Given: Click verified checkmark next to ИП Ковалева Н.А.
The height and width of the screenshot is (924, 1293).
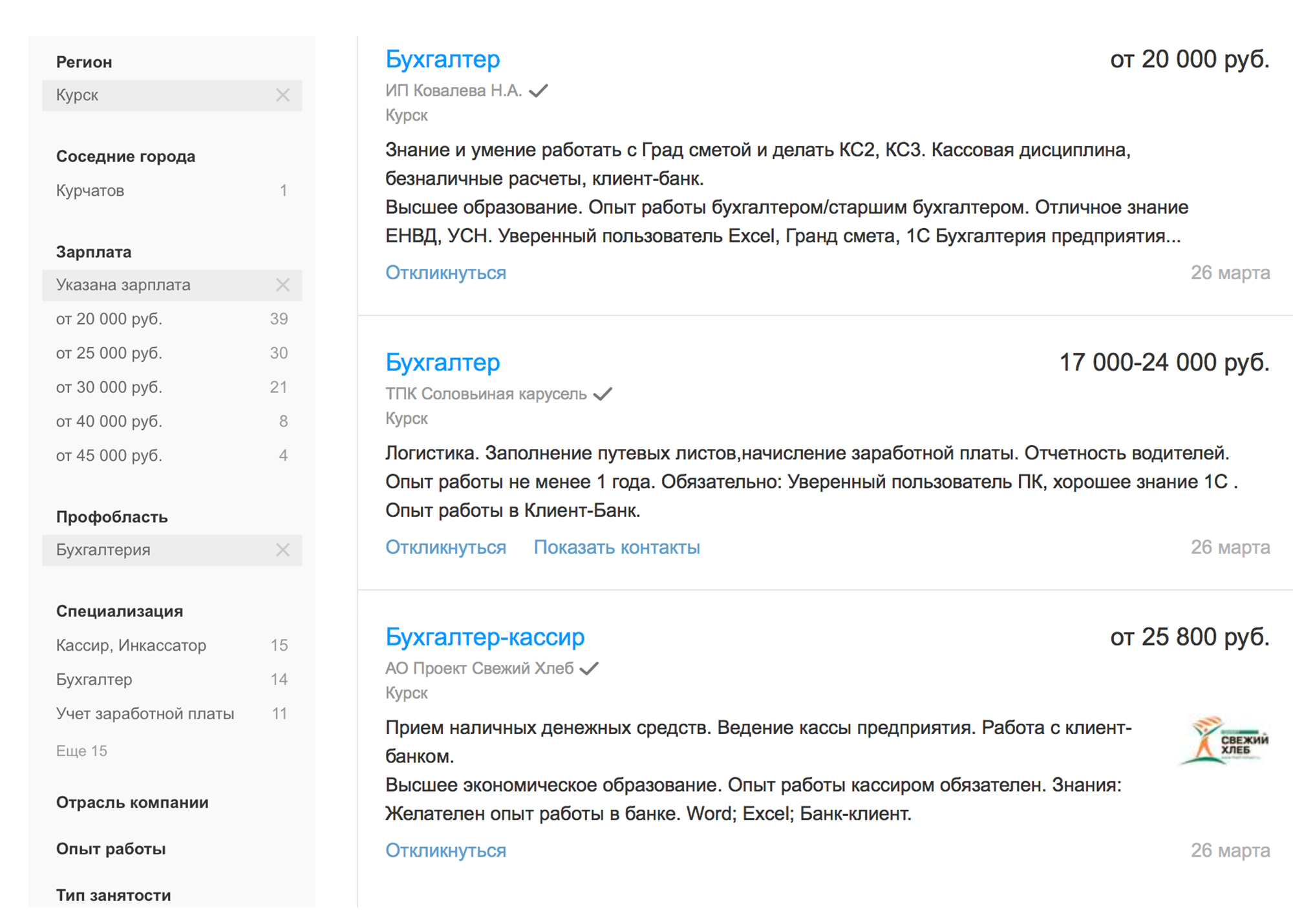Looking at the screenshot, I should (539, 90).
